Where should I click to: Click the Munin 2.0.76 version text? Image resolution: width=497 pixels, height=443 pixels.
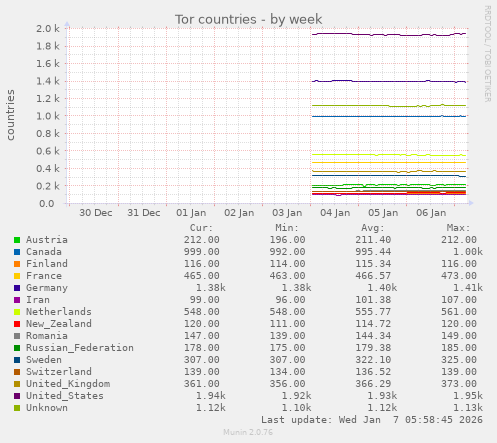pyautogui.click(x=248, y=432)
